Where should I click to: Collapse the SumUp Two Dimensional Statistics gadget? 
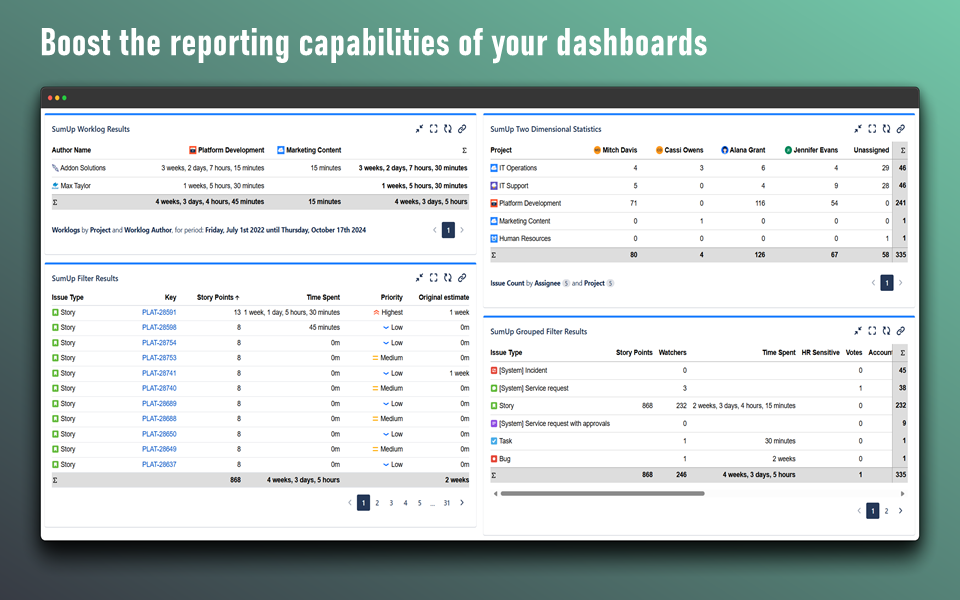pyautogui.click(x=857, y=128)
